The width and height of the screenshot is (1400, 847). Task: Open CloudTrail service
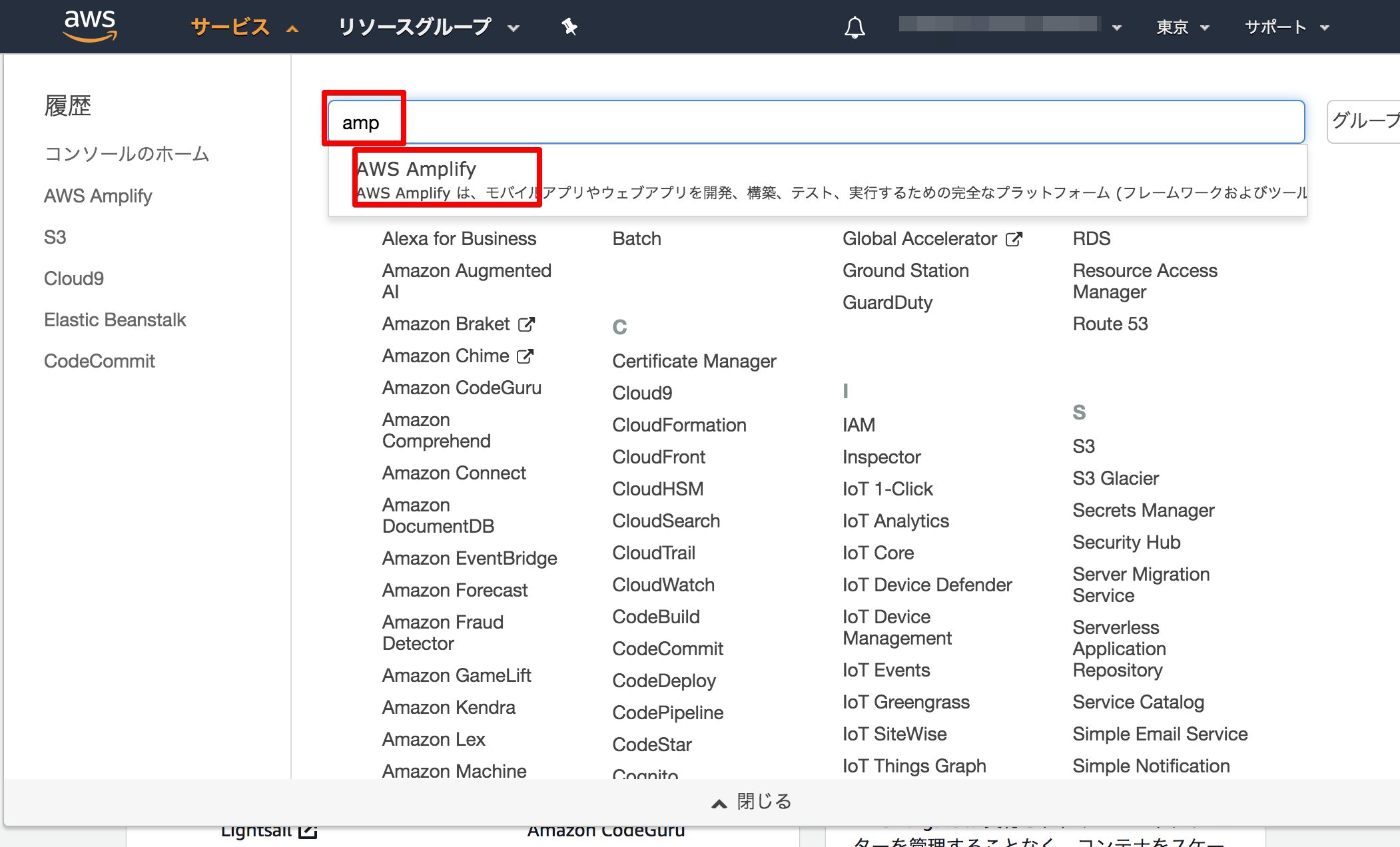pos(654,553)
